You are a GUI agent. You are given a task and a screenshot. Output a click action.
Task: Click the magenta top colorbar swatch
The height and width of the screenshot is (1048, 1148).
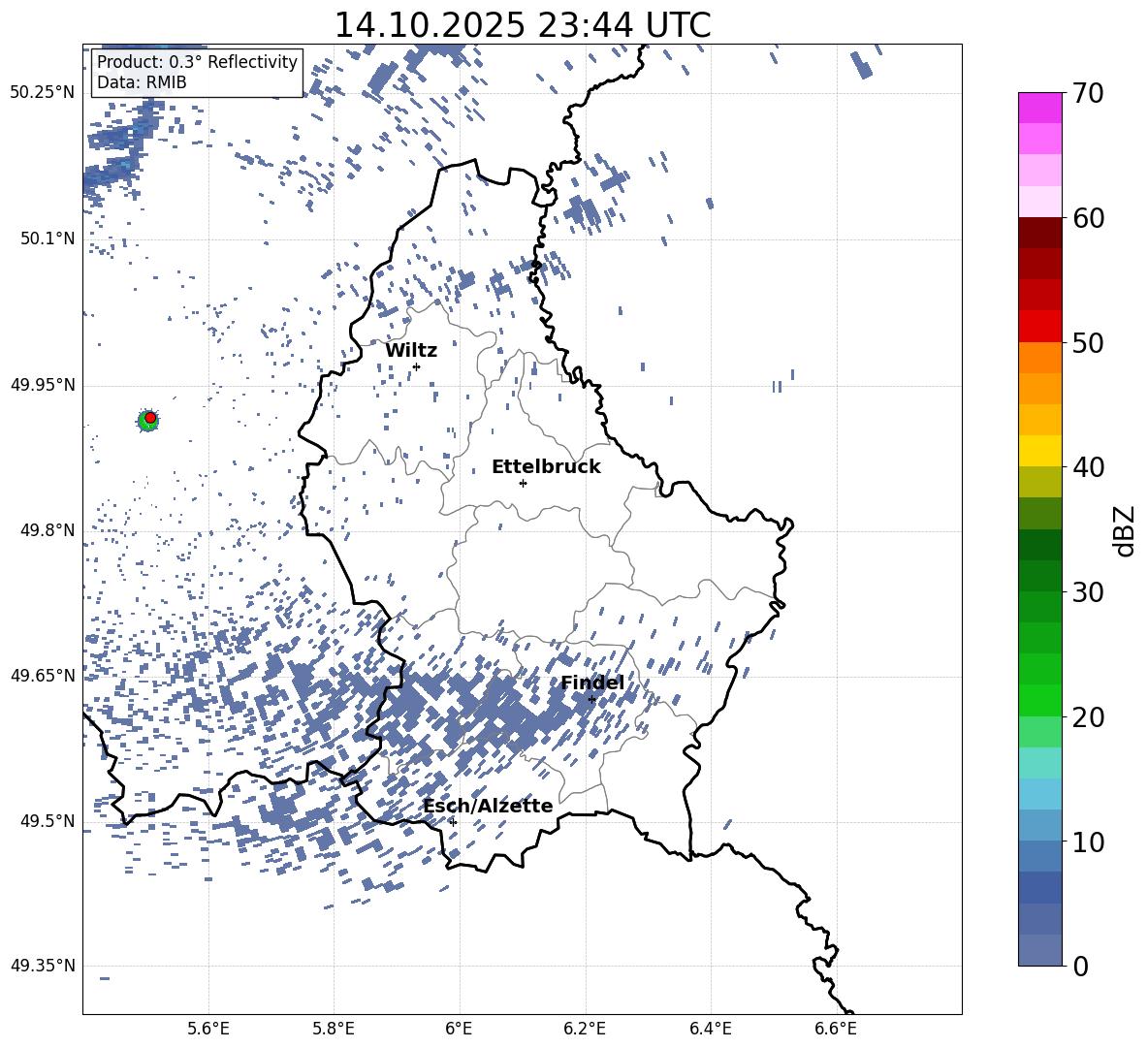tap(1040, 108)
